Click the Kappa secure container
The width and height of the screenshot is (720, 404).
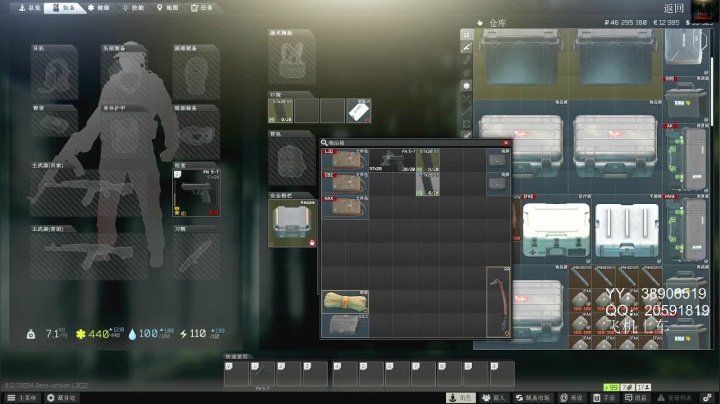(292, 223)
